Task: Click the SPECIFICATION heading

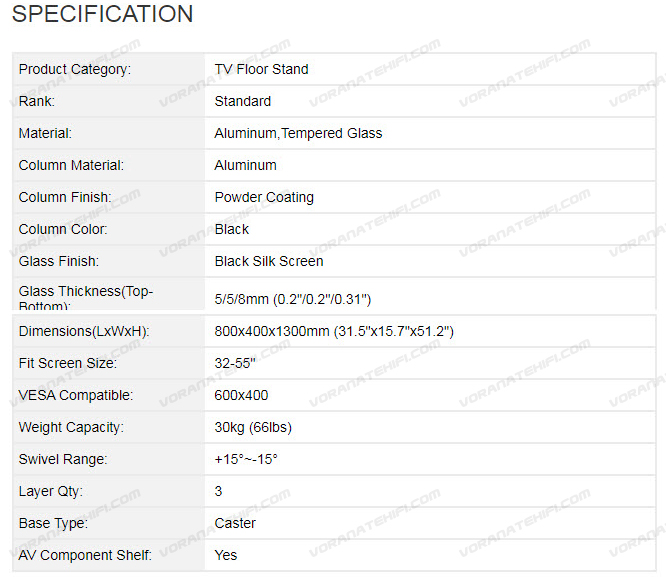Action: tap(103, 15)
